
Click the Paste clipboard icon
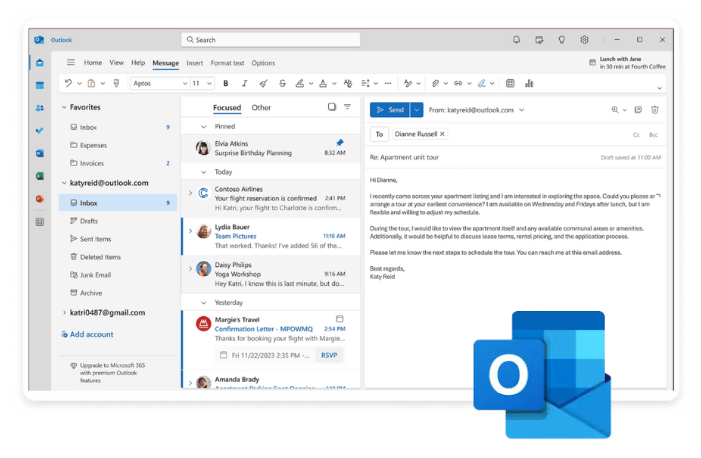click(91, 83)
